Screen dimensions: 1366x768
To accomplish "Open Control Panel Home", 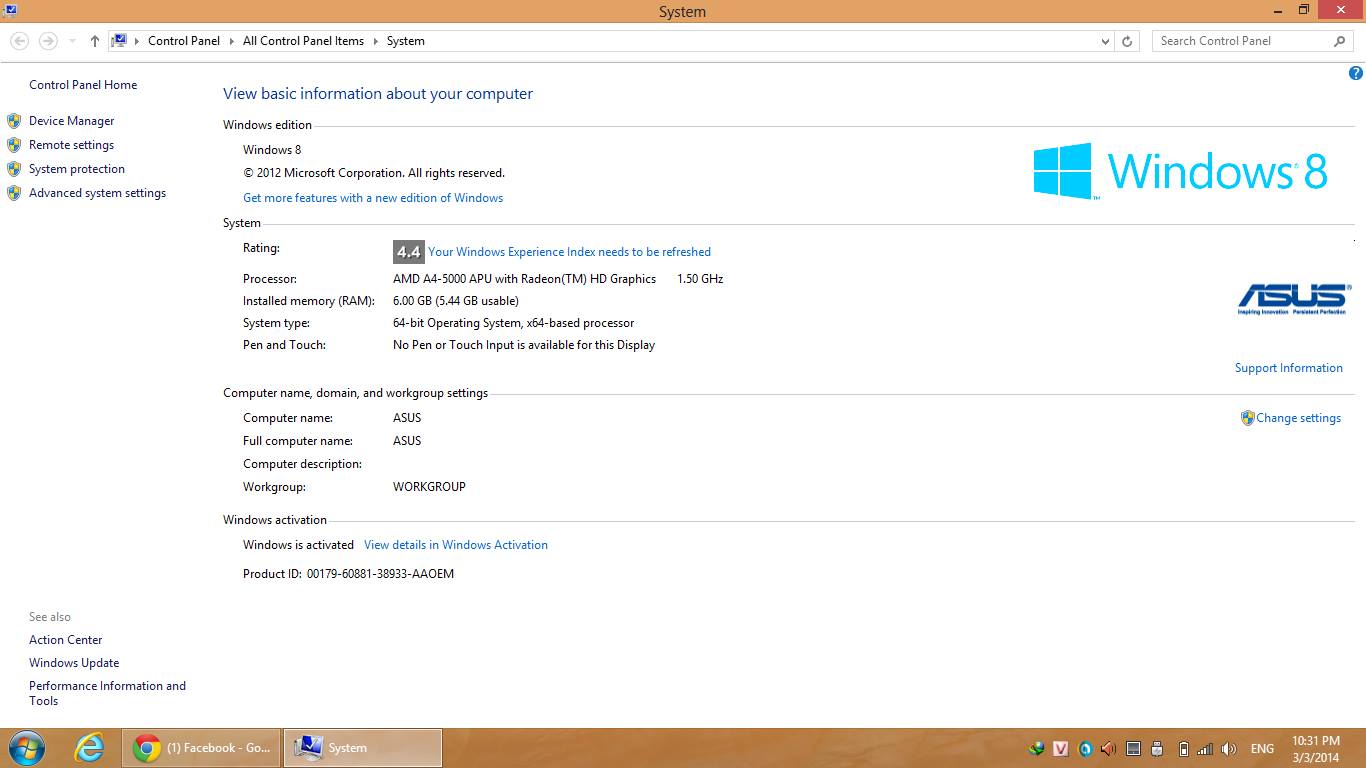I will pyautogui.click(x=83, y=85).
